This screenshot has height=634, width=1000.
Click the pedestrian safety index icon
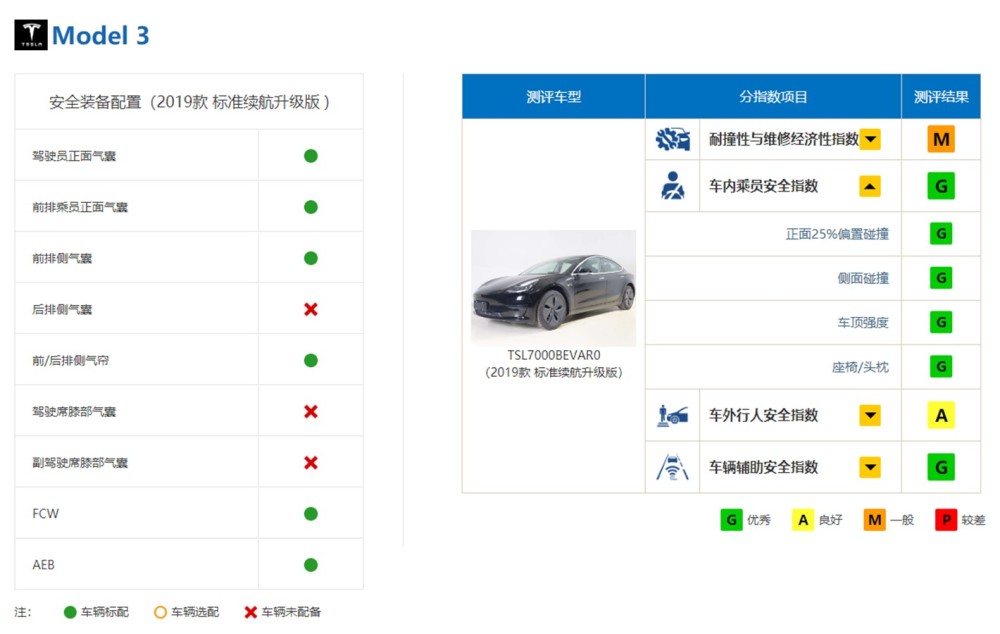[672, 415]
